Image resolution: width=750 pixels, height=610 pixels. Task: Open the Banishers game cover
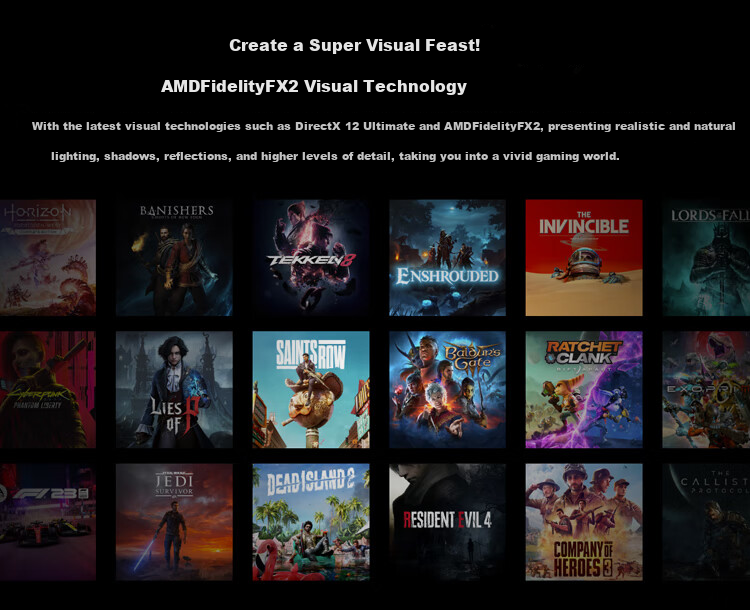(174, 258)
